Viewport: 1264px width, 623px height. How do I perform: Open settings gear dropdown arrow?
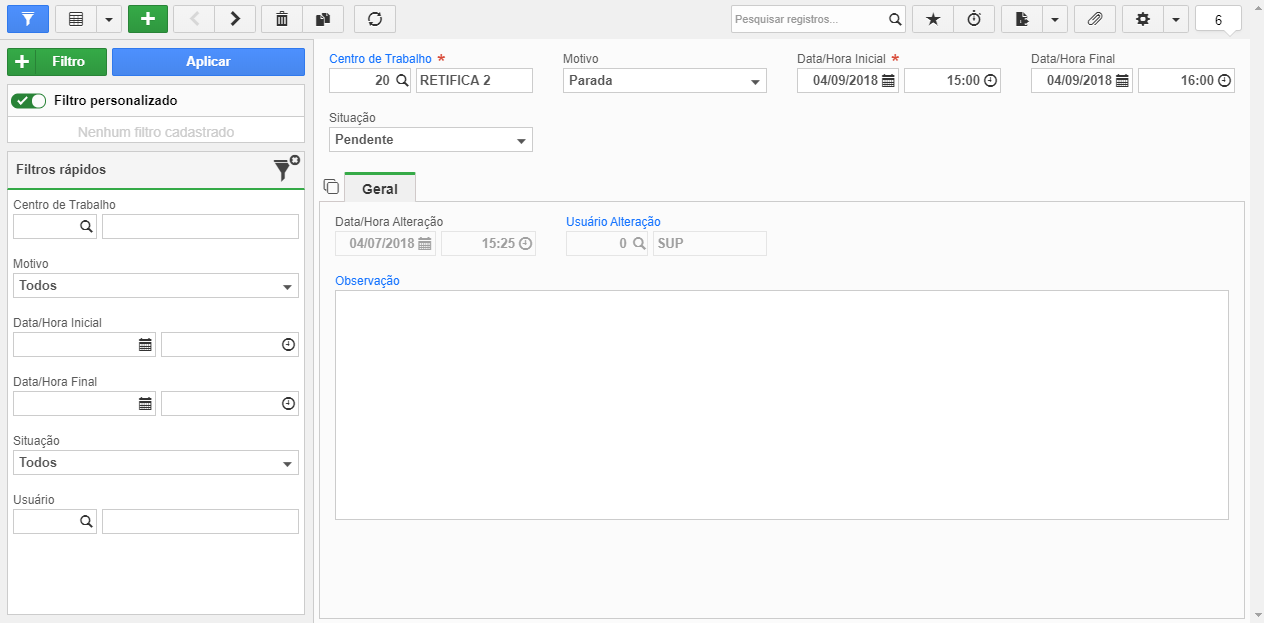point(1176,19)
